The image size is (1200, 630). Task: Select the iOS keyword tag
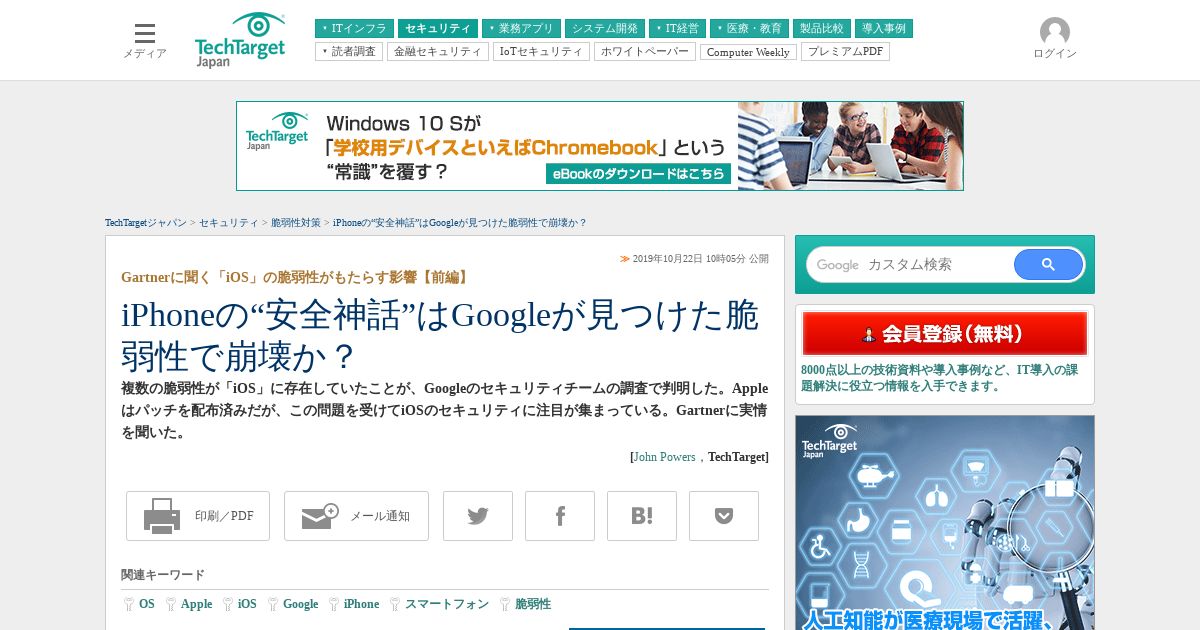(247, 604)
